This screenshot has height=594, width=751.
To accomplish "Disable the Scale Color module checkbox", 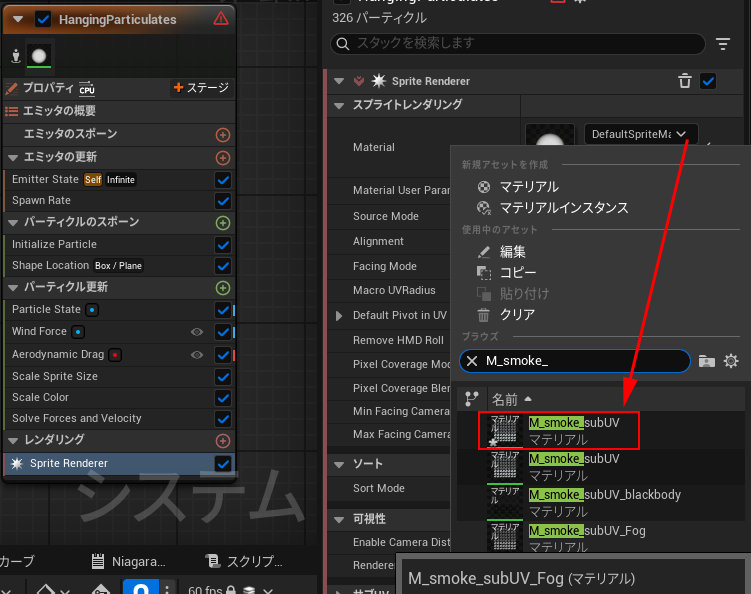I will point(223,397).
